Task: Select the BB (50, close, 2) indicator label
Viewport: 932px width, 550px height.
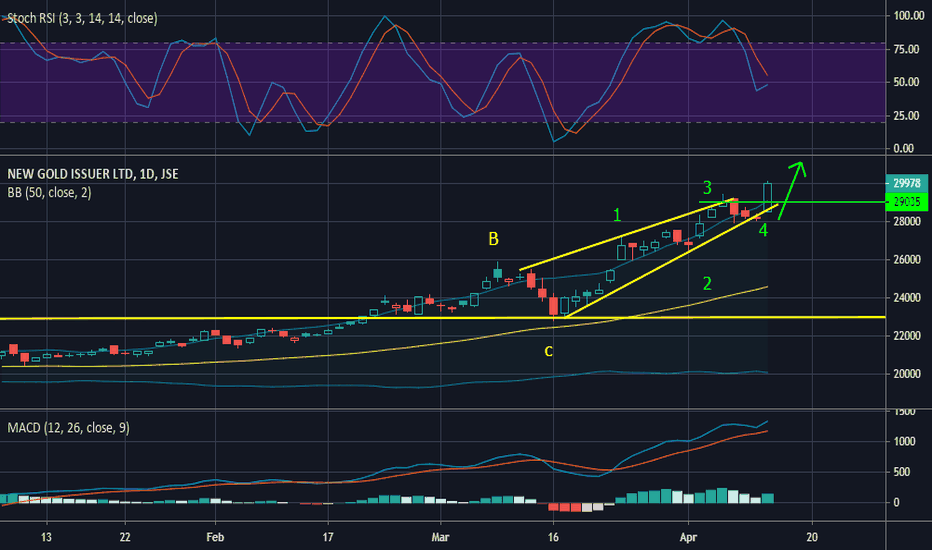Action: click(49, 193)
